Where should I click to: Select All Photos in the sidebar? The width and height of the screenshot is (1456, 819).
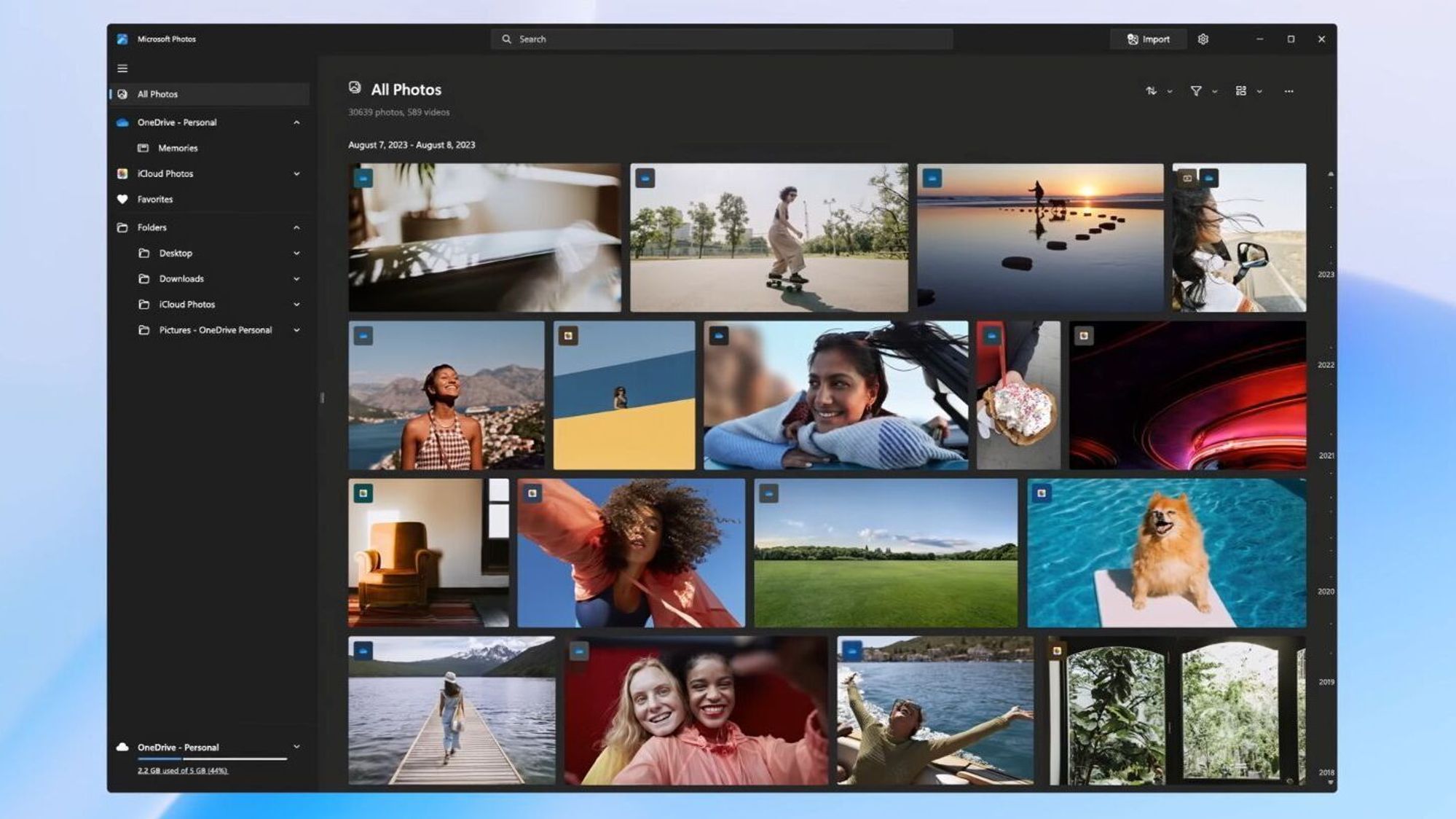click(x=210, y=94)
